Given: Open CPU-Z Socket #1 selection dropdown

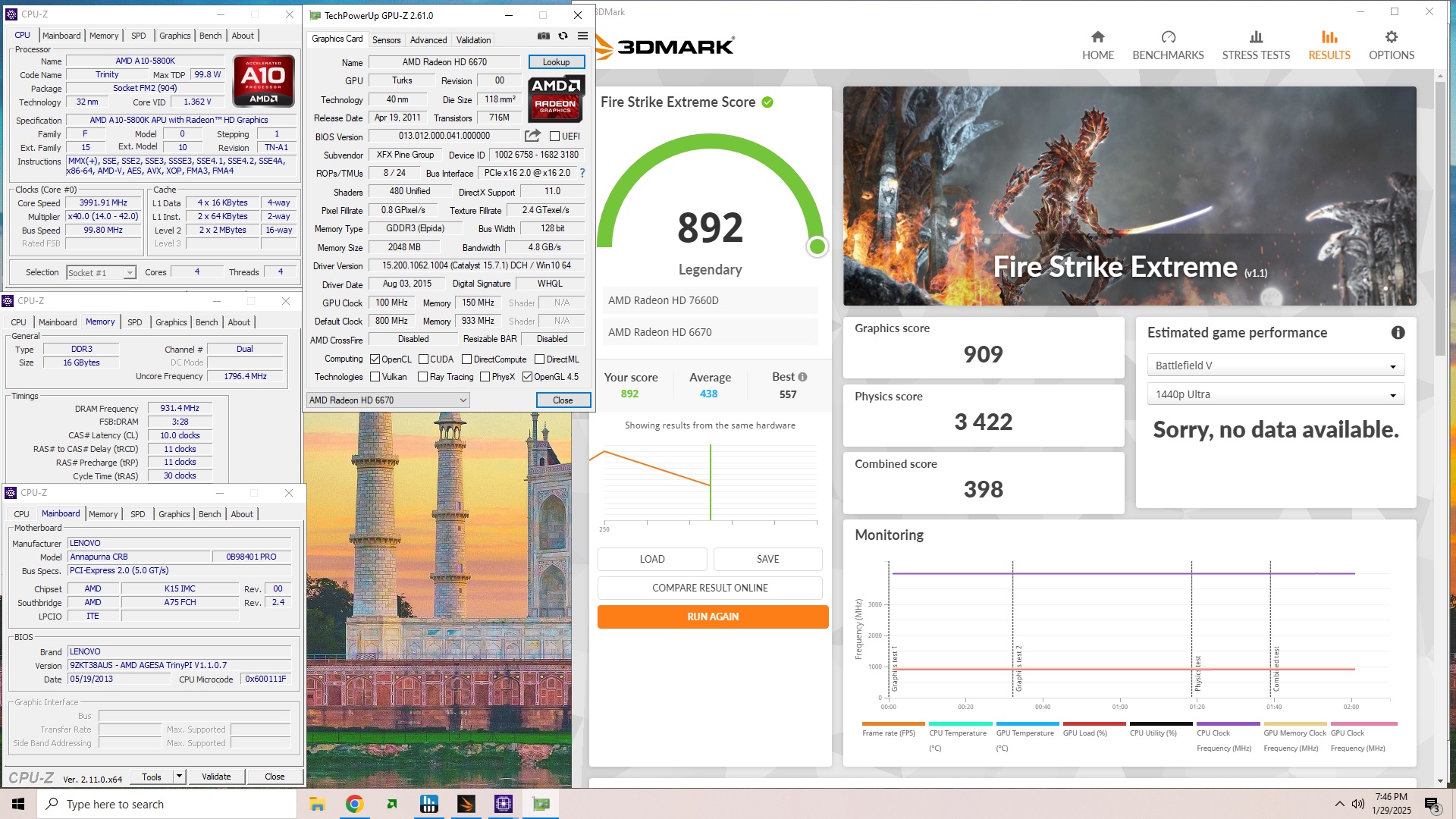Looking at the screenshot, I should [100, 273].
